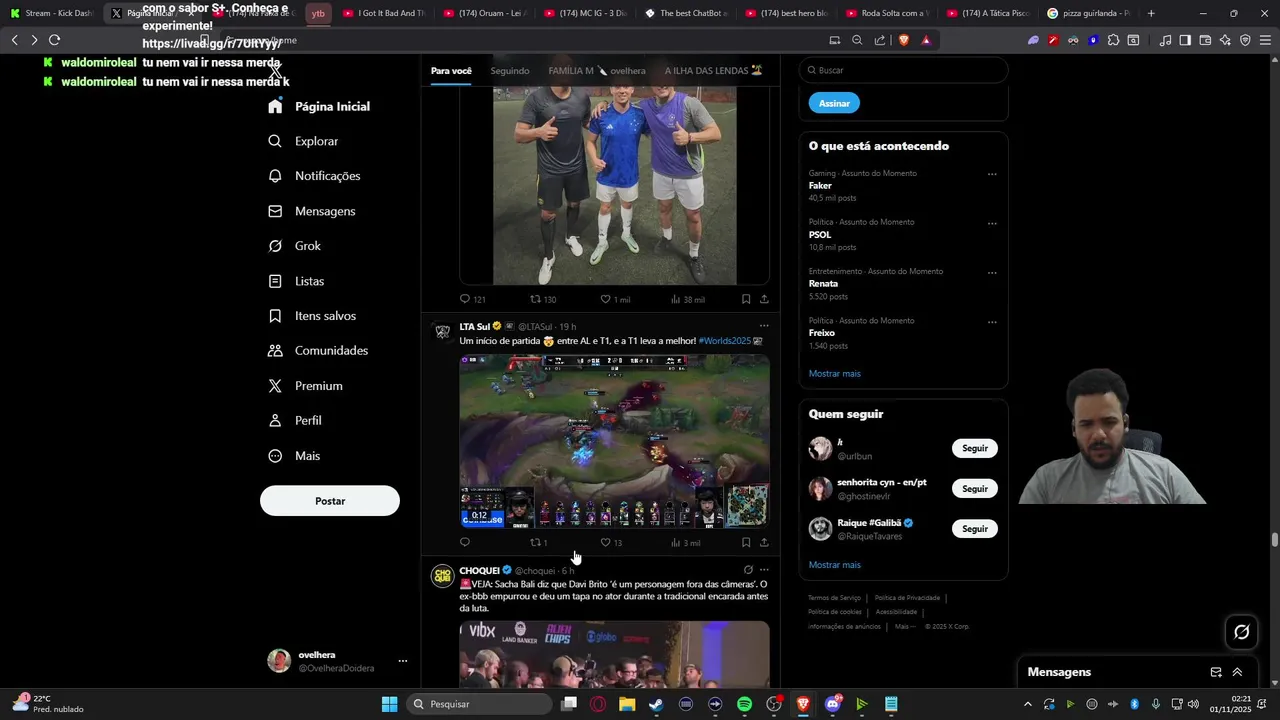Reply to the soccer photo post with 121

tap(472, 299)
